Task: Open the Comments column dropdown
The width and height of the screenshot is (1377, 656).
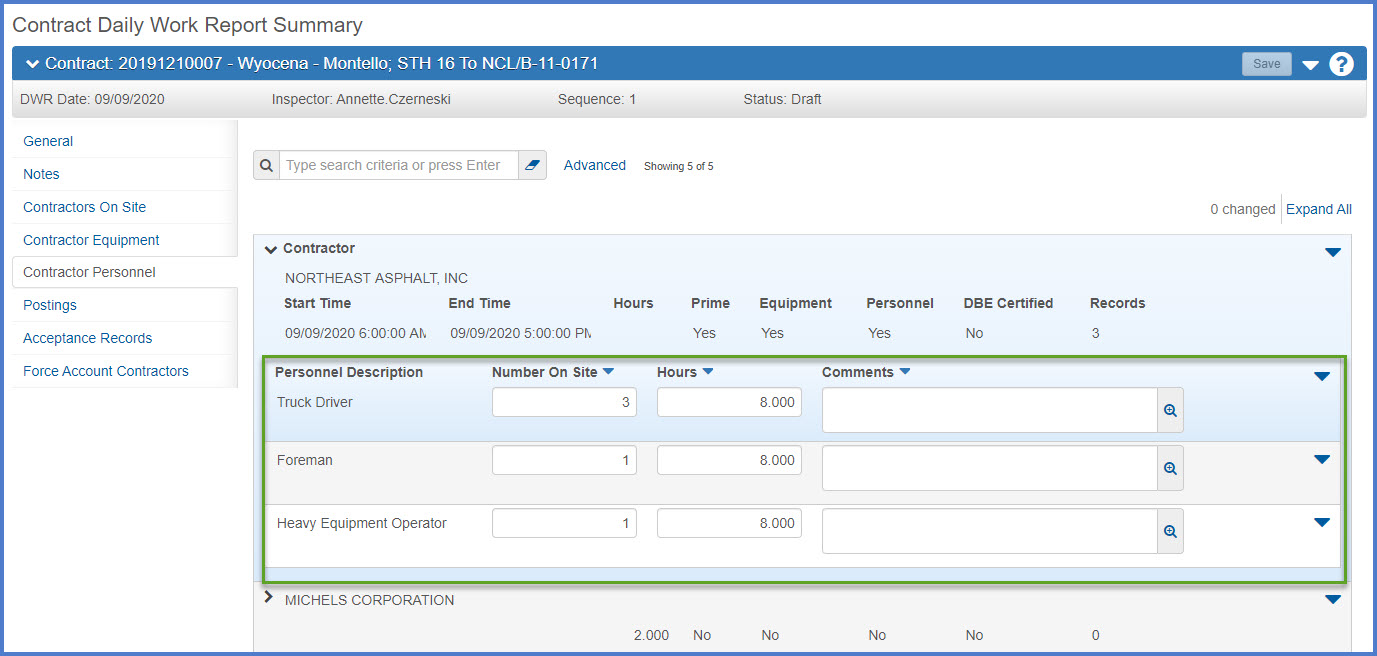Action: [905, 372]
